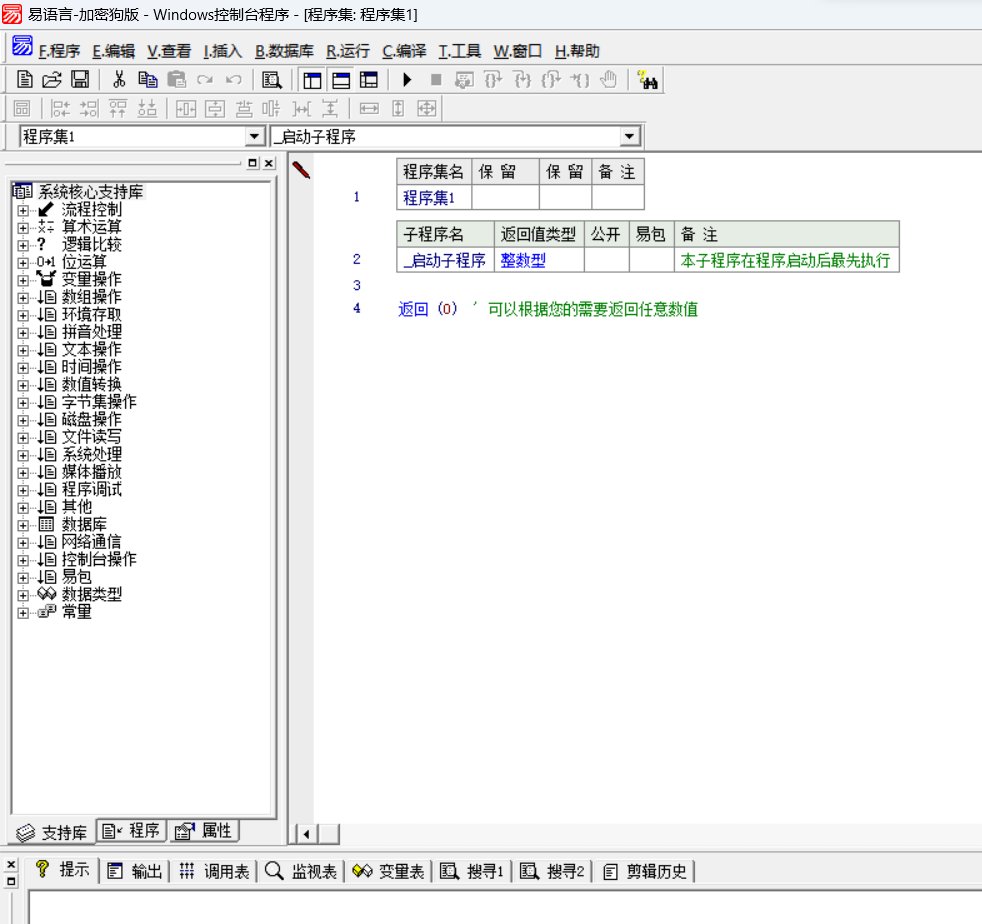Click the Cut scissors icon
The height and width of the screenshot is (924, 982).
[119, 80]
